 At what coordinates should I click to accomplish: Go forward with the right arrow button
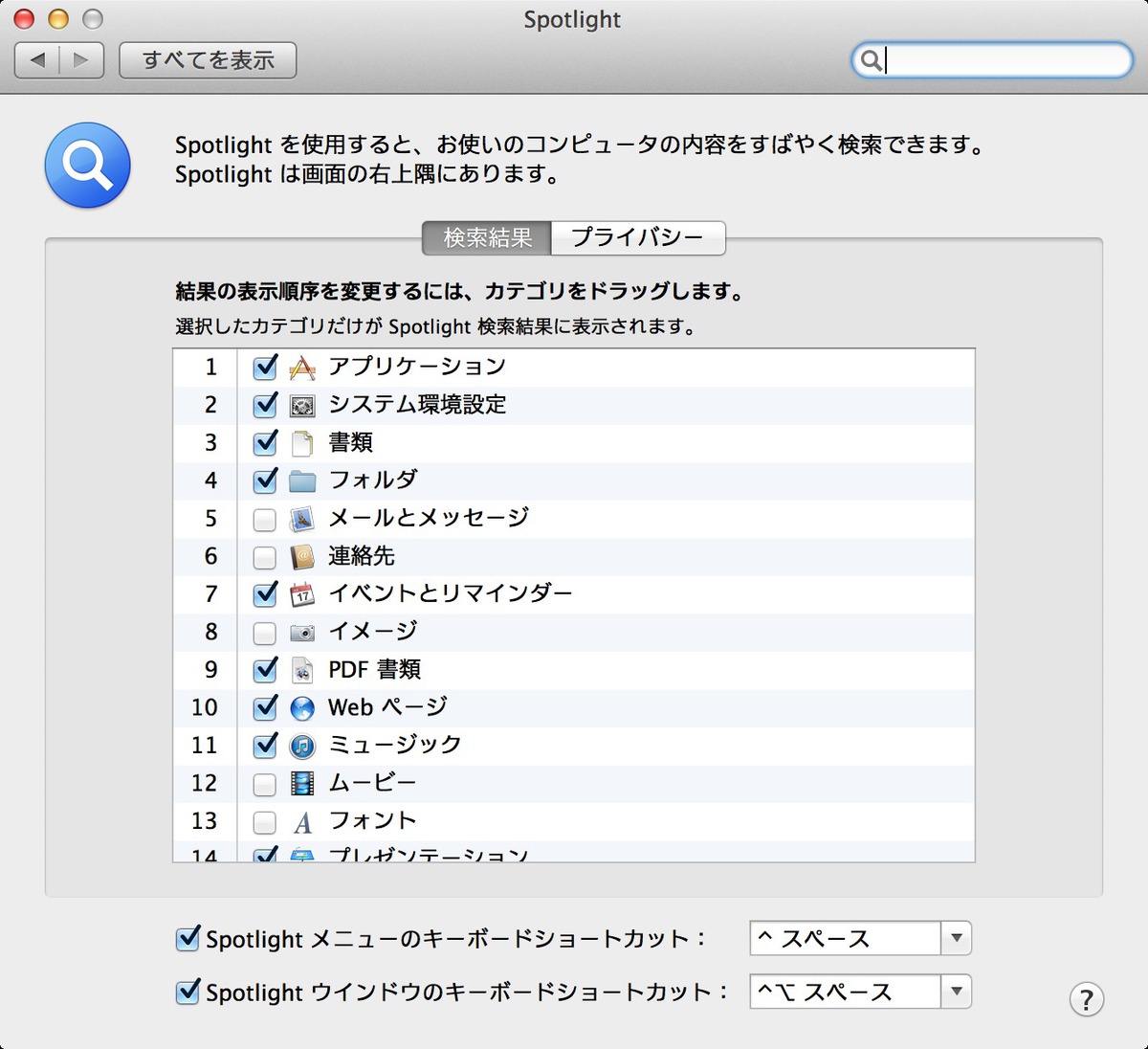81,60
